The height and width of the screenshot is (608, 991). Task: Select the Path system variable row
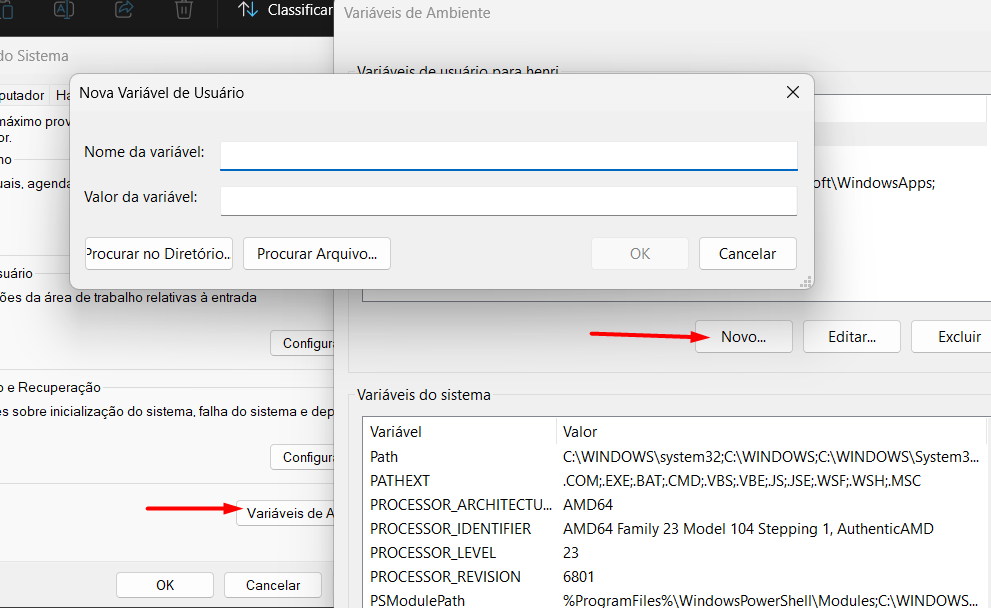click(674, 457)
